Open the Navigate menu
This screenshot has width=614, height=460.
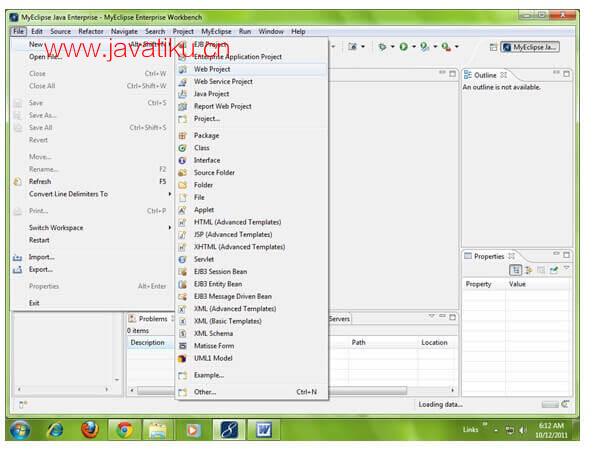pyautogui.click(x=124, y=31)
